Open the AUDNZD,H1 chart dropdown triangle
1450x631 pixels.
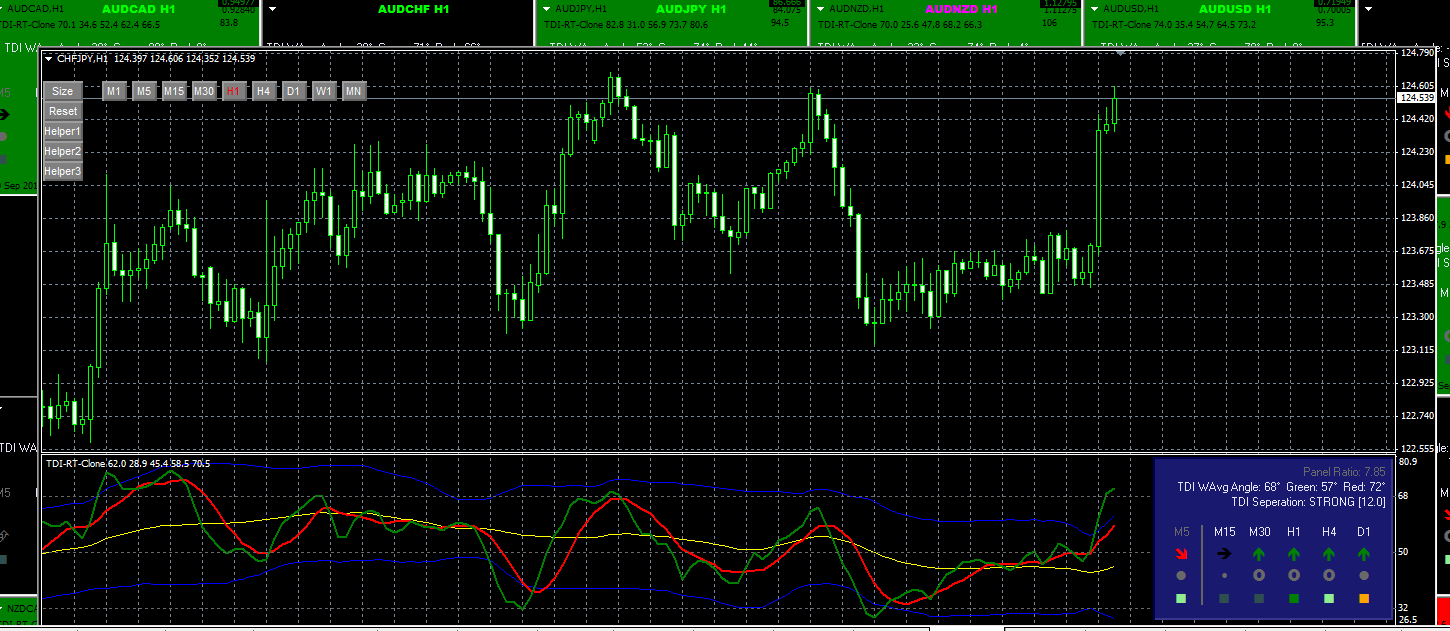[x=821, y=8]
